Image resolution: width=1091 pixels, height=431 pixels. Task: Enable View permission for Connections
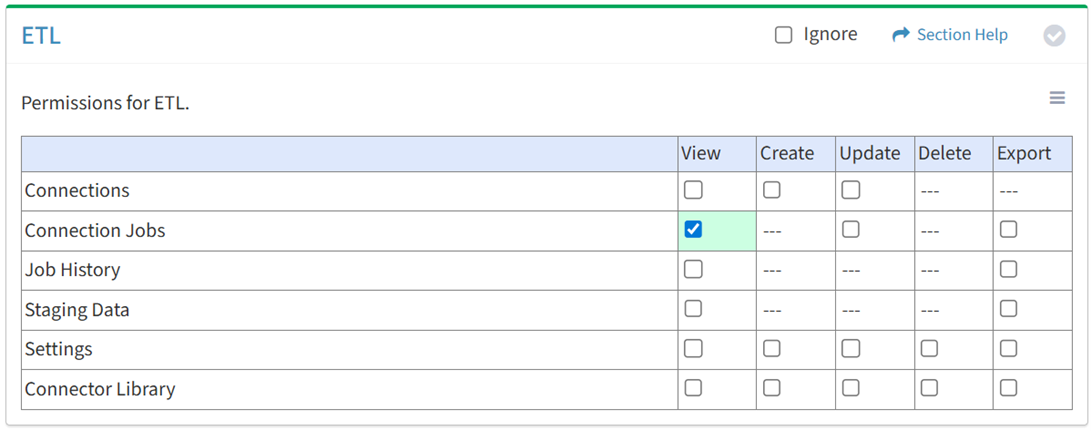click(693, 190)
